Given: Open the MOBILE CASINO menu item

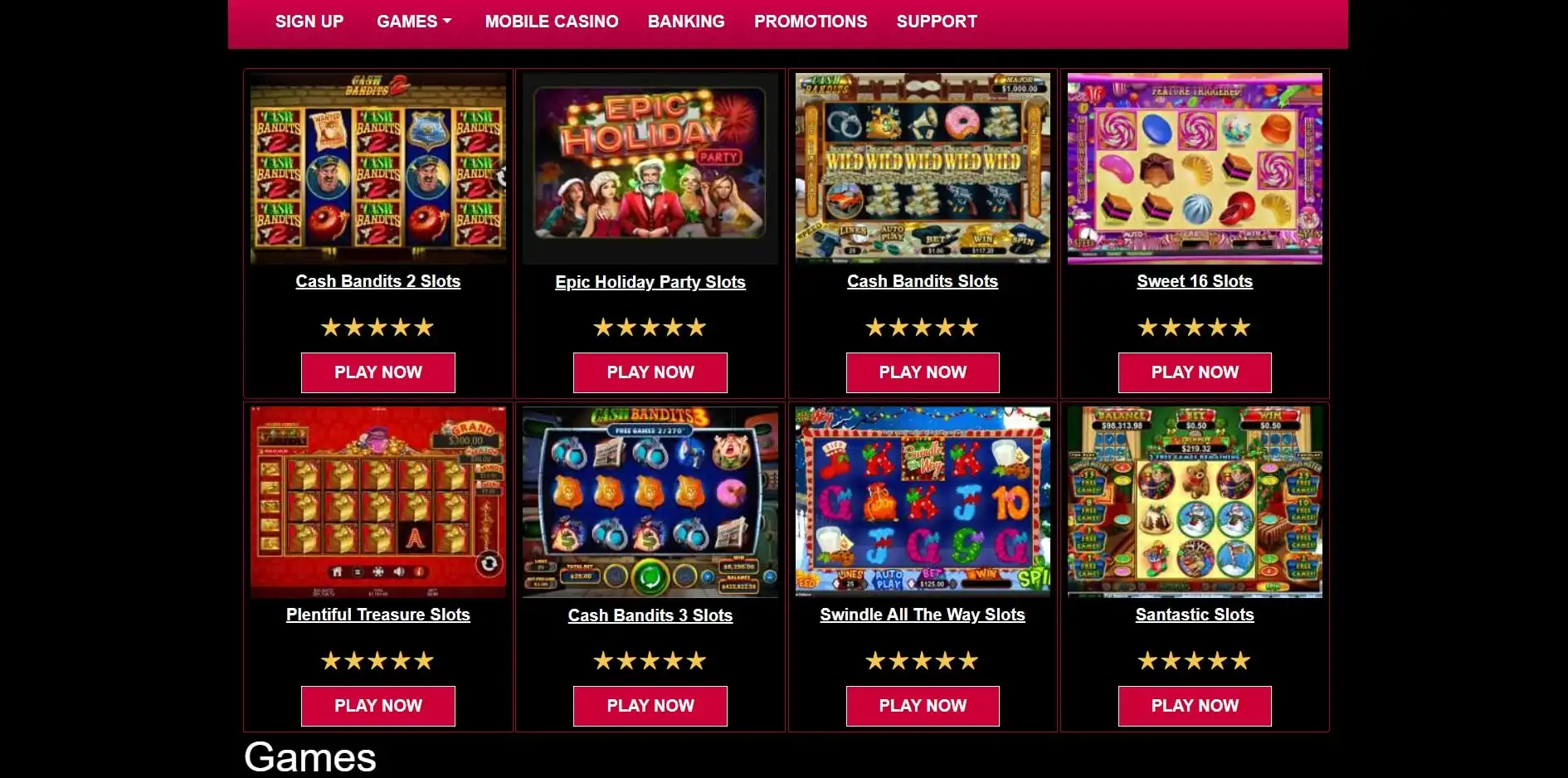Looking at the screenshot, I should [x=552, y=22].
